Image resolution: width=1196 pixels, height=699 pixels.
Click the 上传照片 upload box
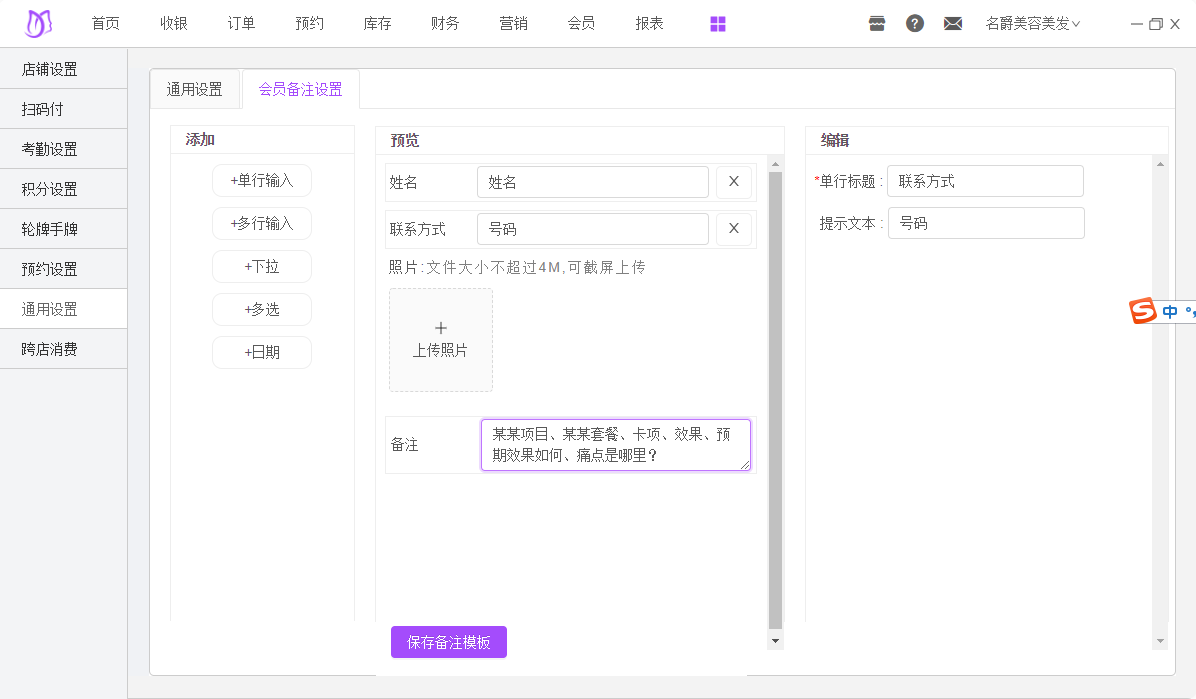pyautogui.click(x=441, y=340)
